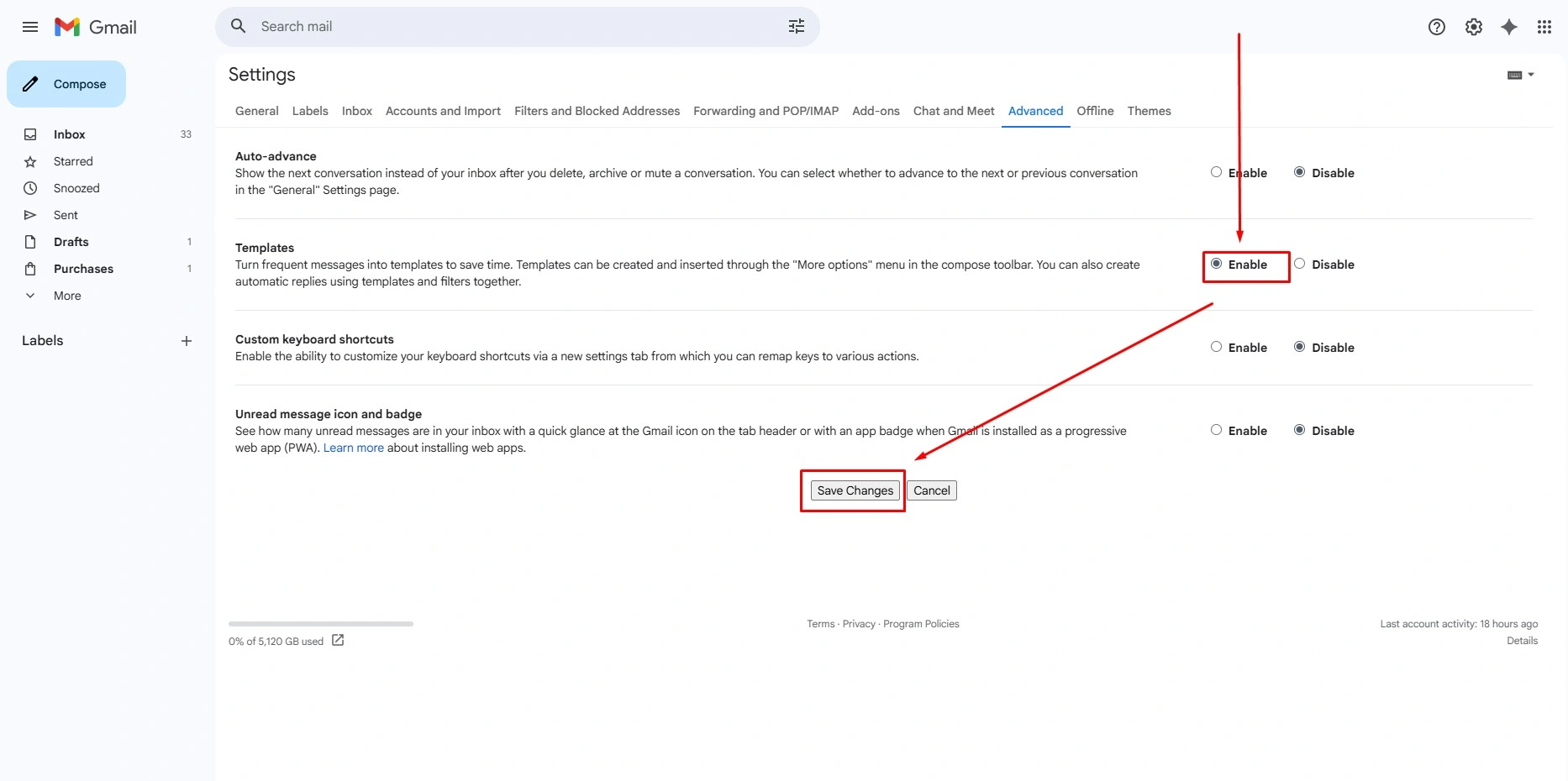This screenshot has width=1568, height=781.
Task: Open the Support help icon
Action: 1437,27
